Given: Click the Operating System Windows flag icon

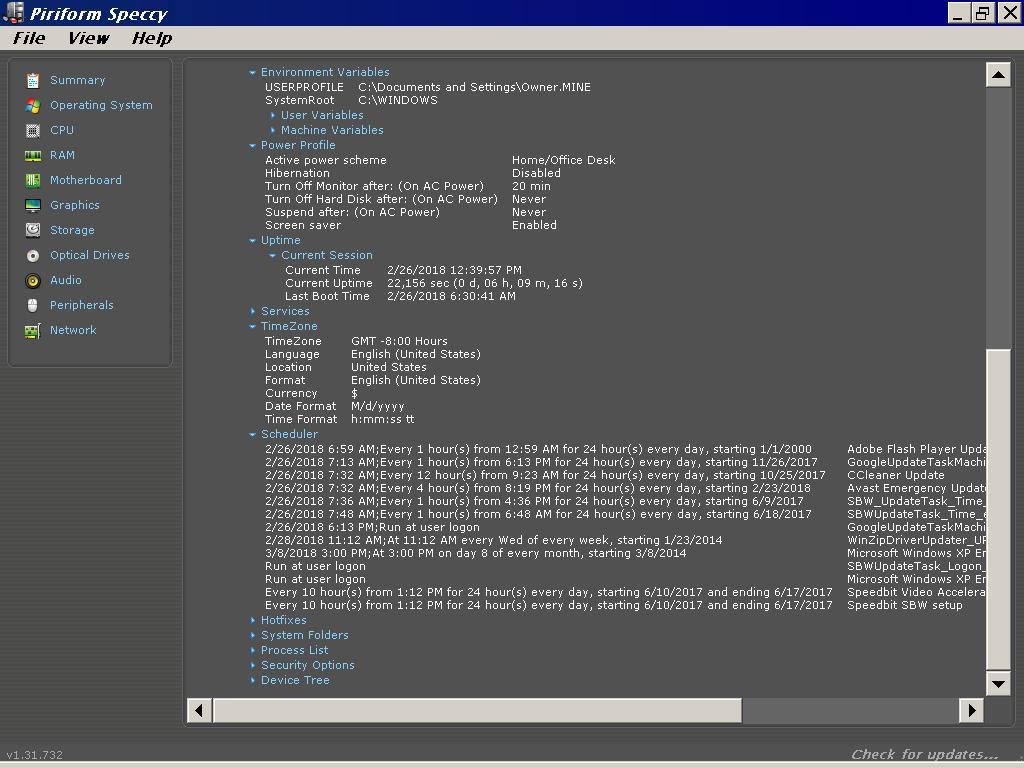Looking at the screenshot, I should pos(33,105).
